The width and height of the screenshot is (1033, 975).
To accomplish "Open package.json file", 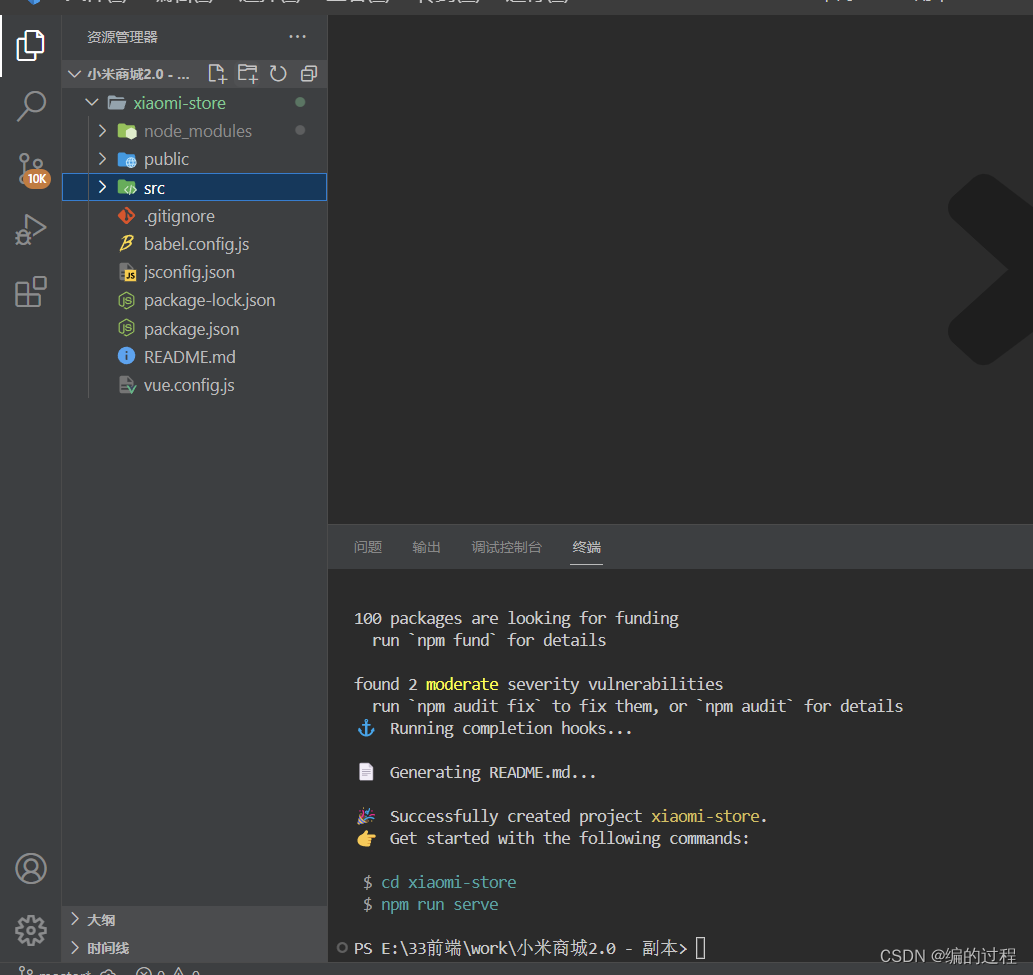I will [192, 329].
